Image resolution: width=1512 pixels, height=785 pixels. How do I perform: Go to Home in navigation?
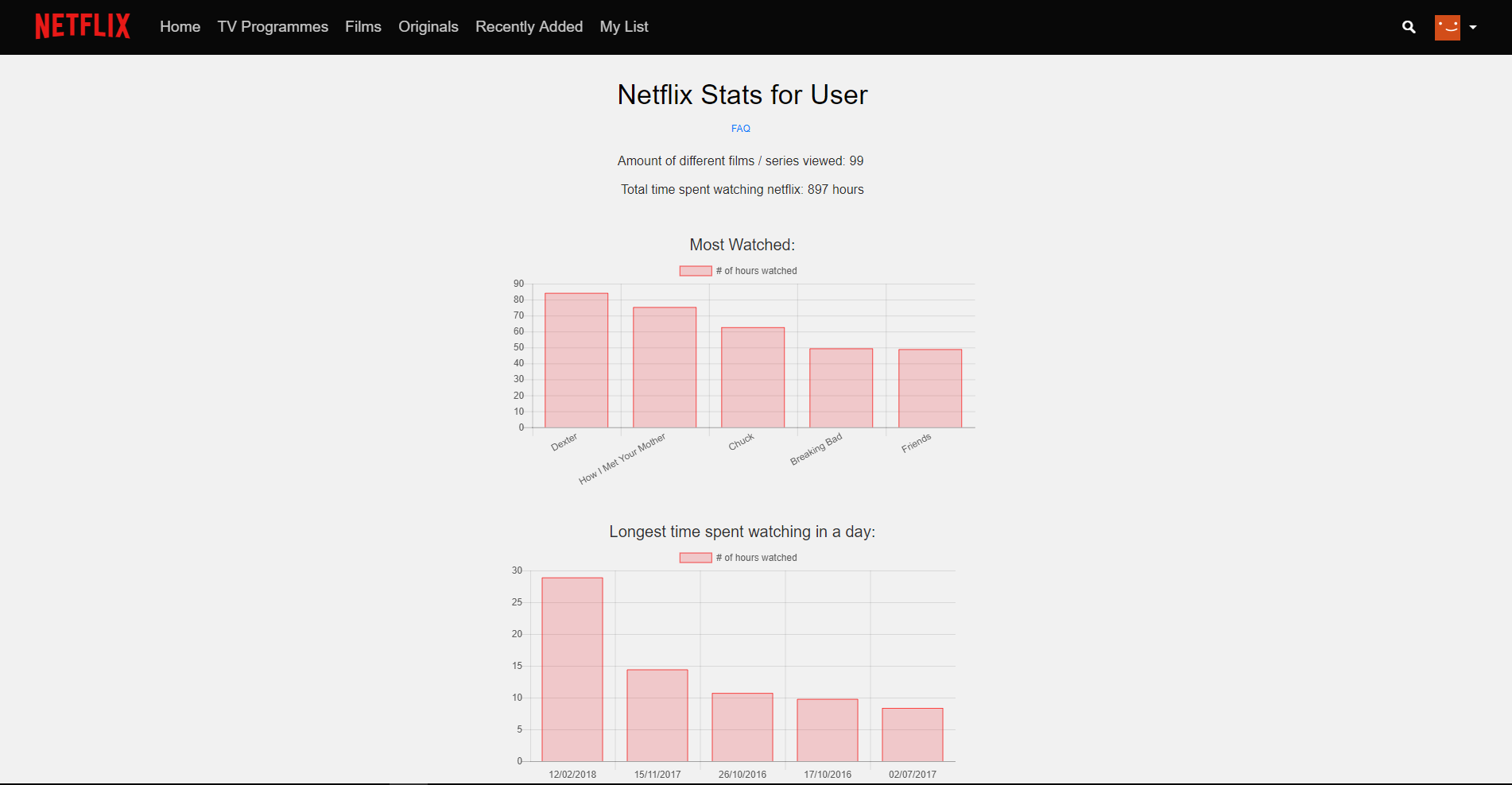[x=180, y=26]
